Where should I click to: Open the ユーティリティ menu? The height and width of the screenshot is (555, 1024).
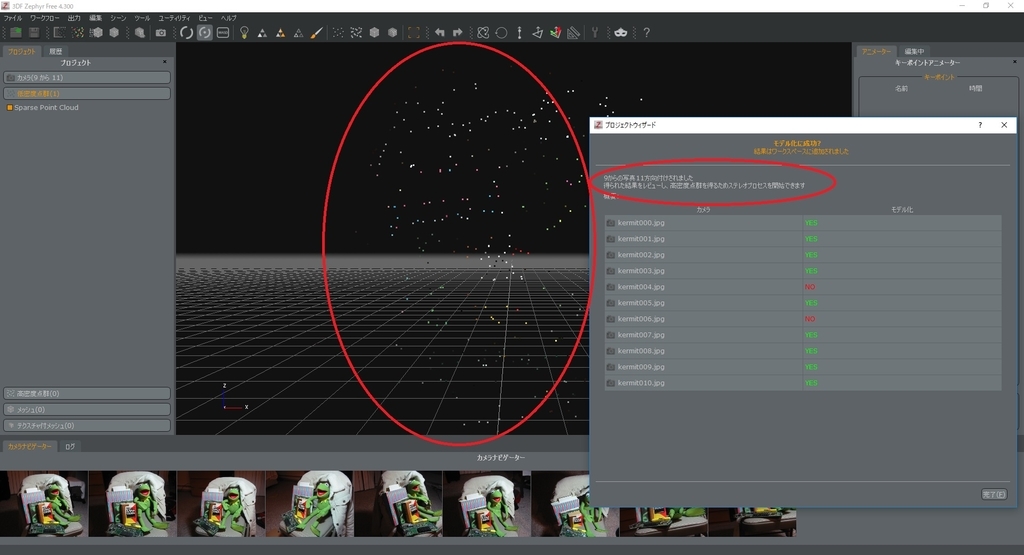click(174, 18)
